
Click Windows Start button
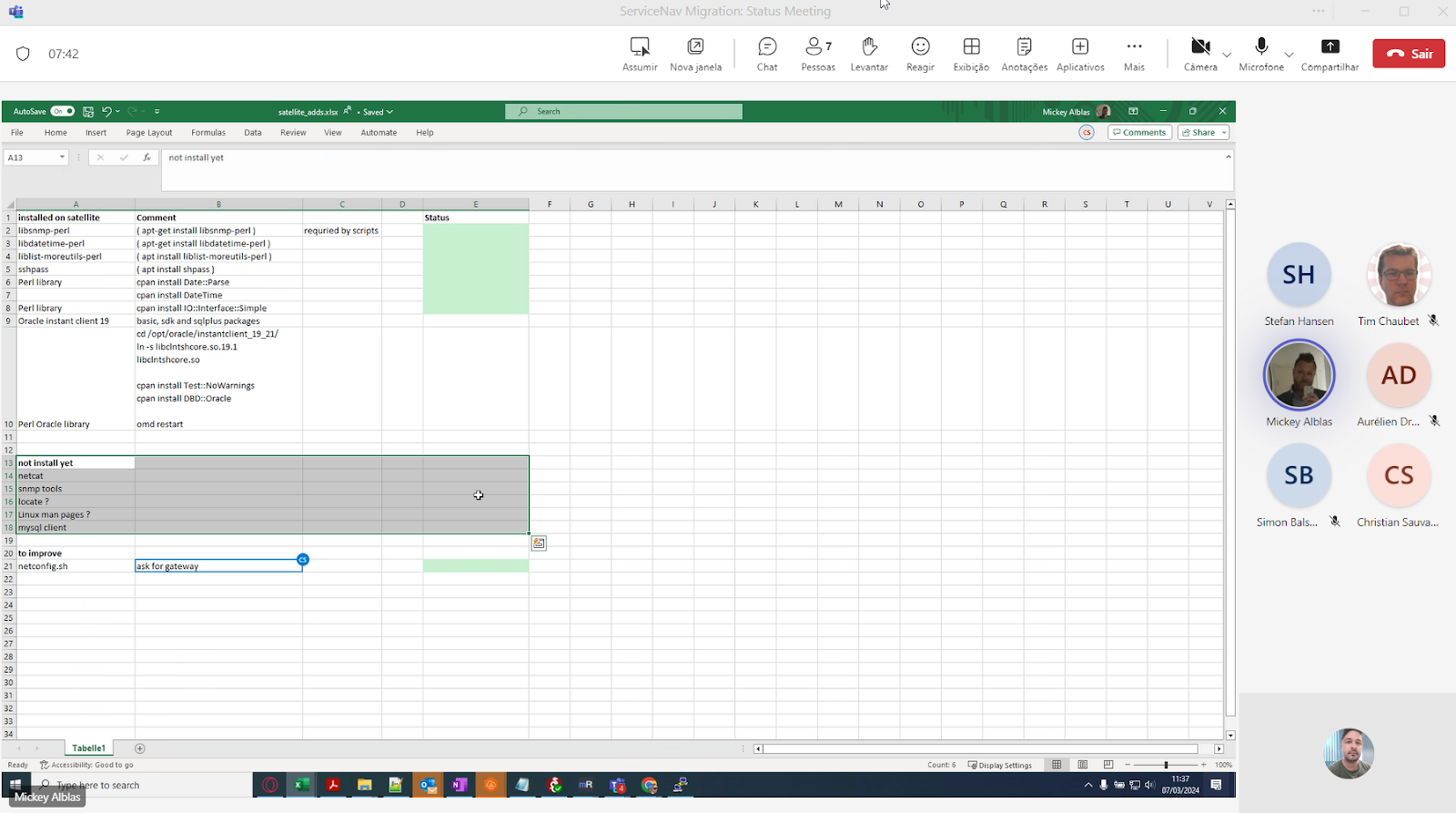point(15,785)
